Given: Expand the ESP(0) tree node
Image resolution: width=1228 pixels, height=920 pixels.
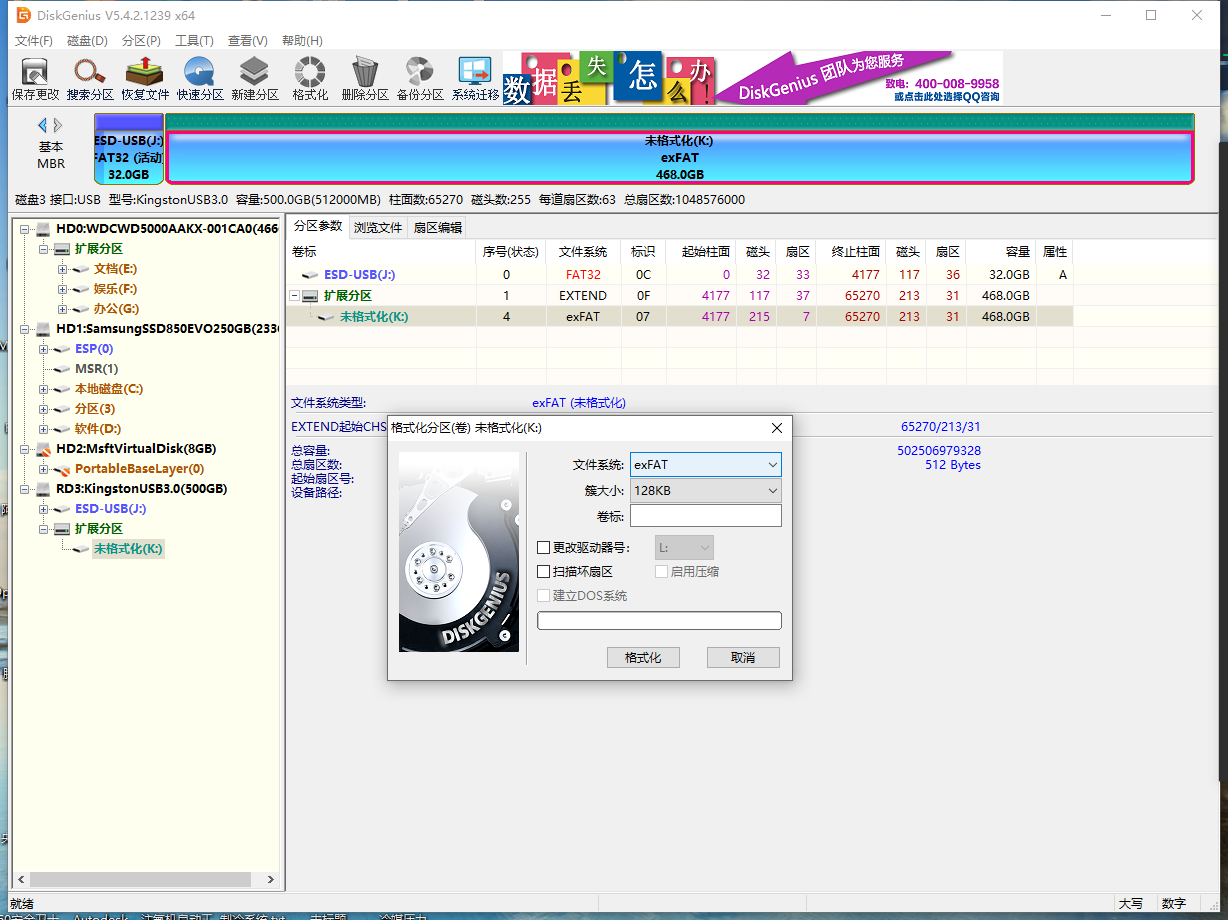Looking at the screenshot, I should (45, 349).
